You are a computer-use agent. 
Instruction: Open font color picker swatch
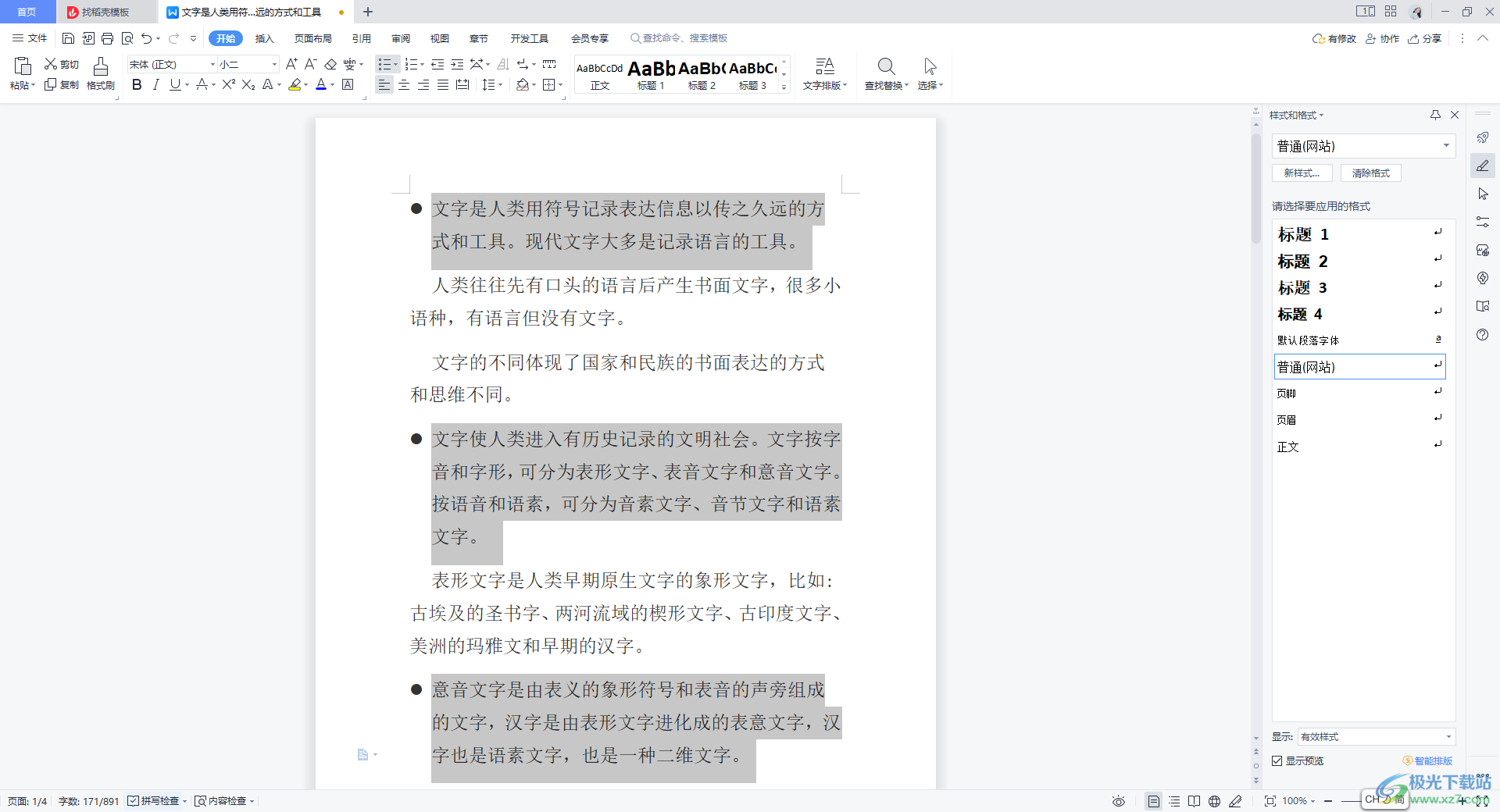click(320, 84)
